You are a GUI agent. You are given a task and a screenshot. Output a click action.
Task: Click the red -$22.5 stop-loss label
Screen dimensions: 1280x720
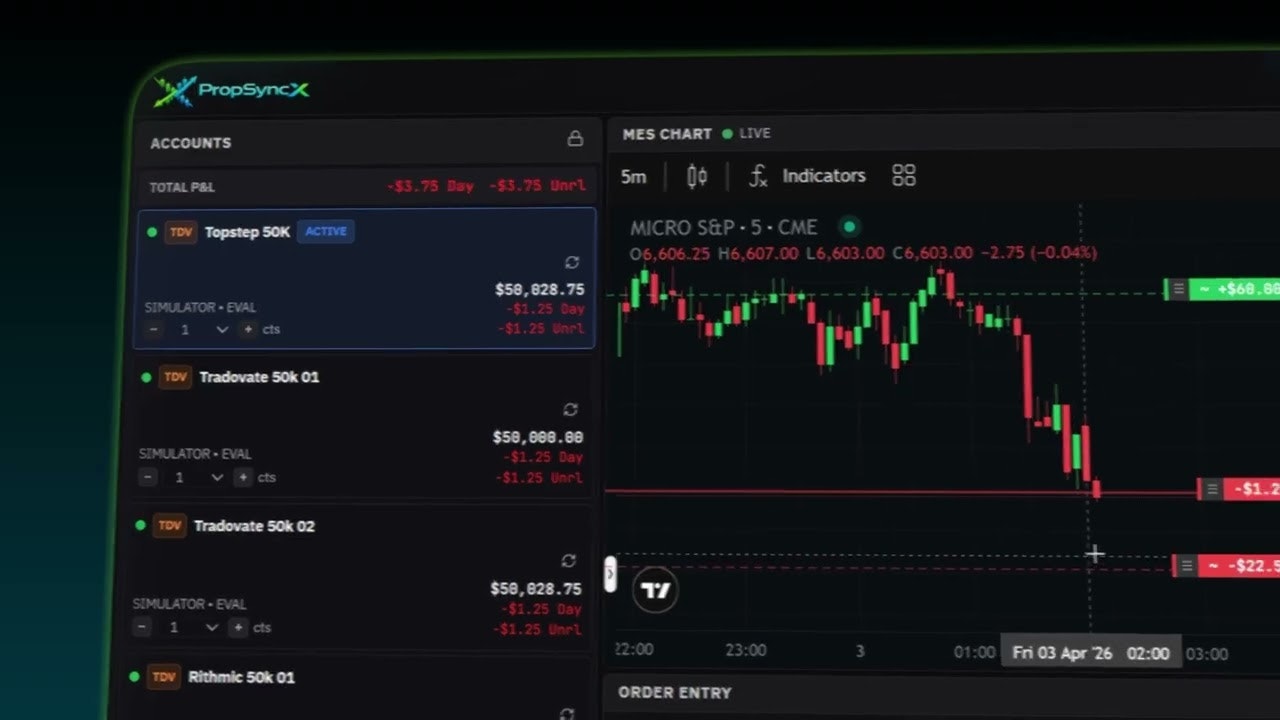1239,566
